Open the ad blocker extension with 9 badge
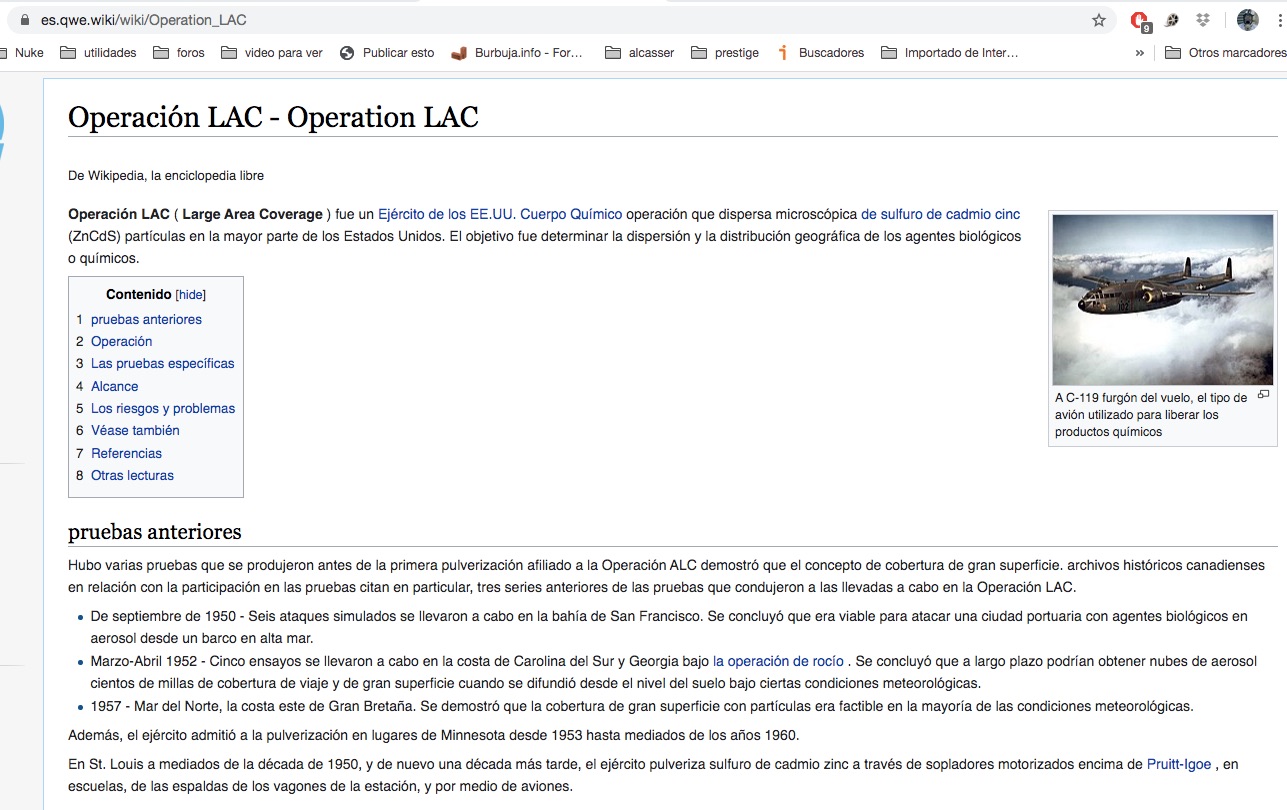Screen dimensions: 1287x810 [1139, 20]
